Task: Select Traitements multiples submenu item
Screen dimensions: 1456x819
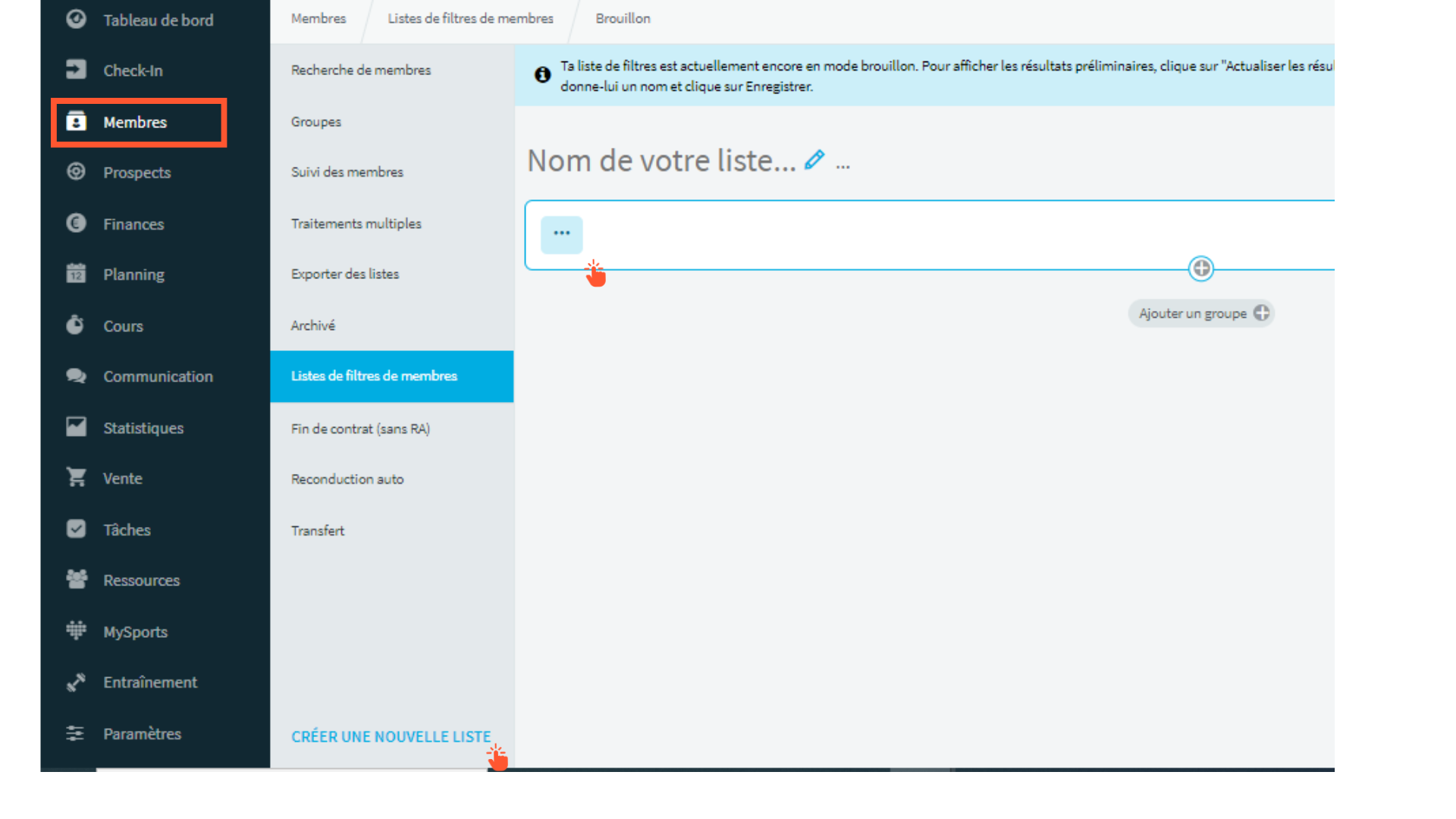Action: coord(392,224)
